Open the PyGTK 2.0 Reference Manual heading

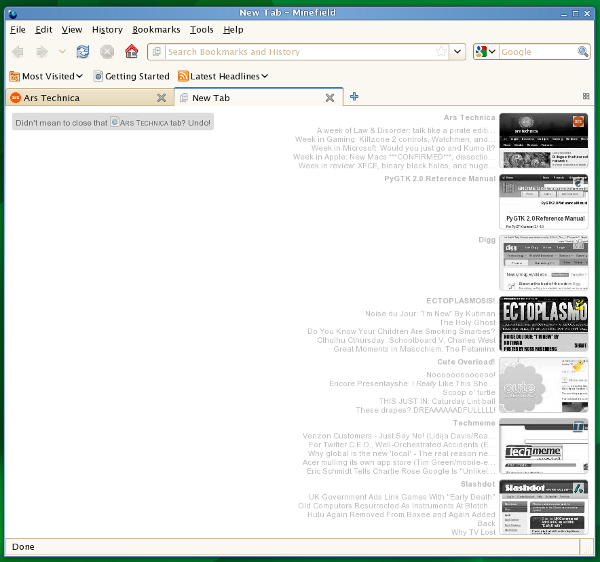440,179
